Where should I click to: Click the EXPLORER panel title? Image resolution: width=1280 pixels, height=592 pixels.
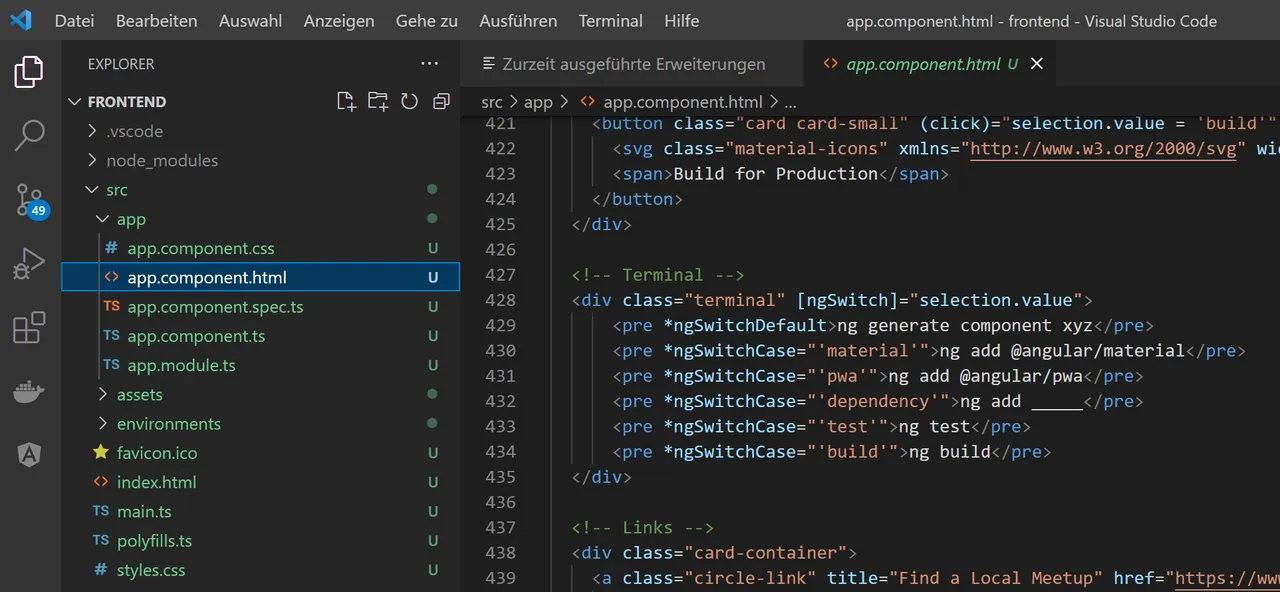[x=121, y=64]
